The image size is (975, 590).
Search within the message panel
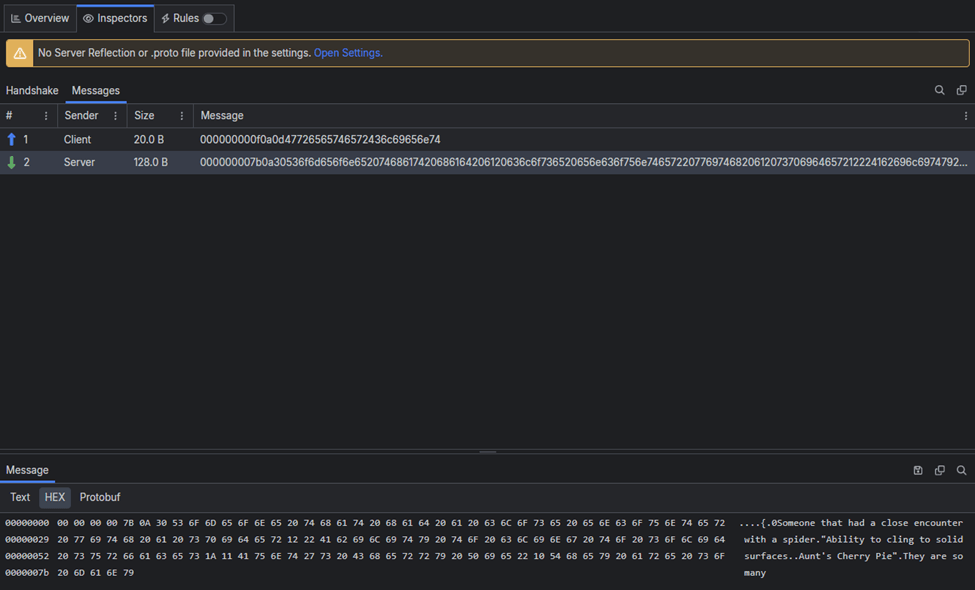[961, 470]
